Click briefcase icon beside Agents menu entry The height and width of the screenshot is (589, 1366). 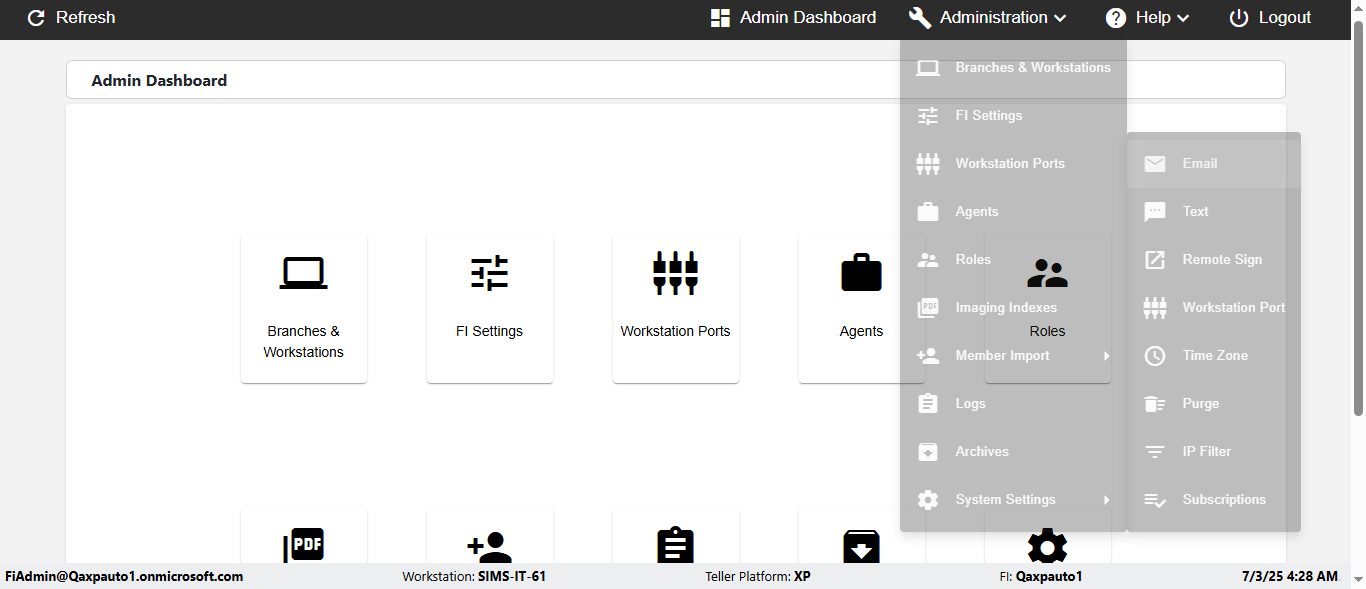(928, 212)
